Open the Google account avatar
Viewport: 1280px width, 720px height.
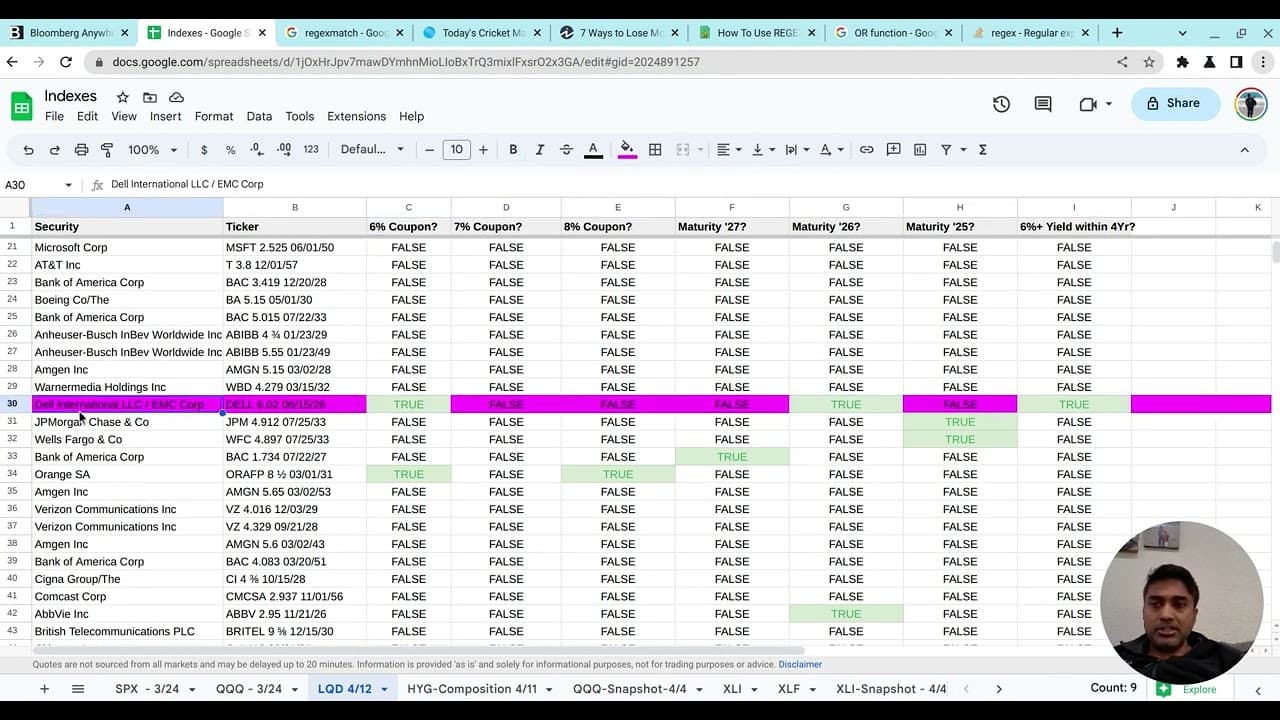point(1251,104)
